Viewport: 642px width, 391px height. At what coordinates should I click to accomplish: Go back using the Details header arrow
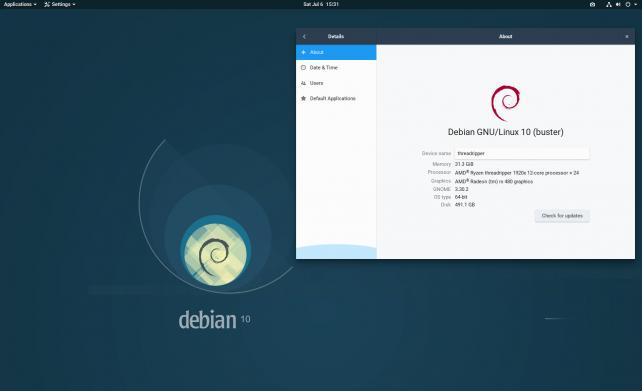pyautogui.click(x=304, y=36)
